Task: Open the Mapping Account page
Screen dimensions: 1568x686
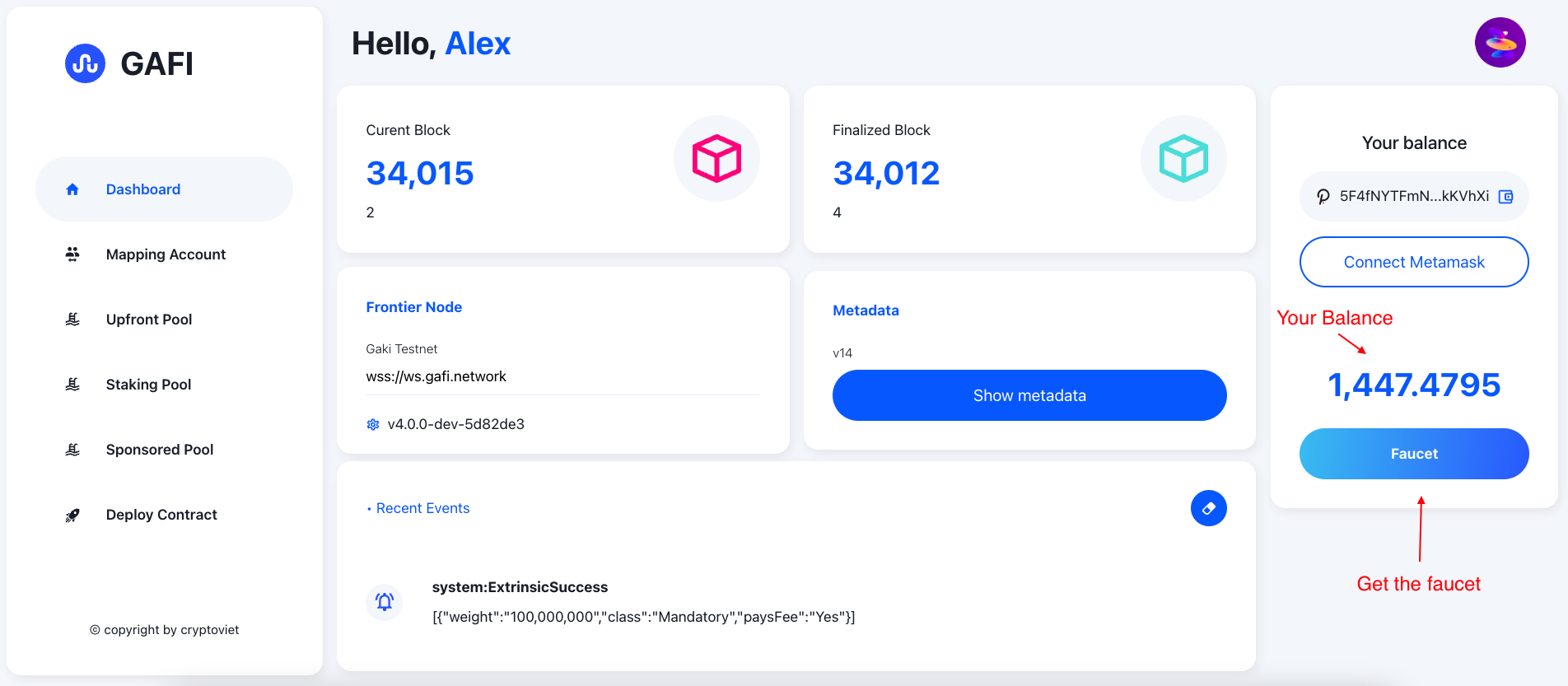Action: 165,254
